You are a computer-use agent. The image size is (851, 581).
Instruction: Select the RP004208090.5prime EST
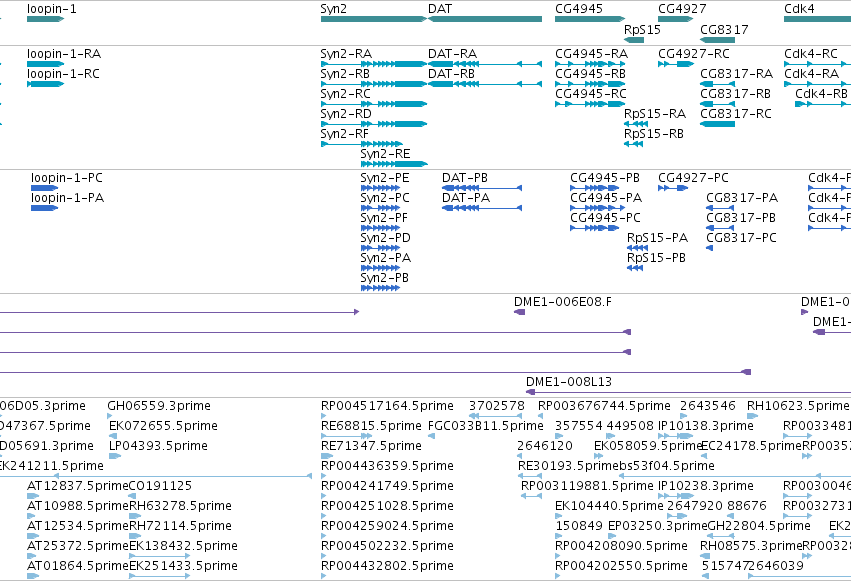[x=557, y=556]
